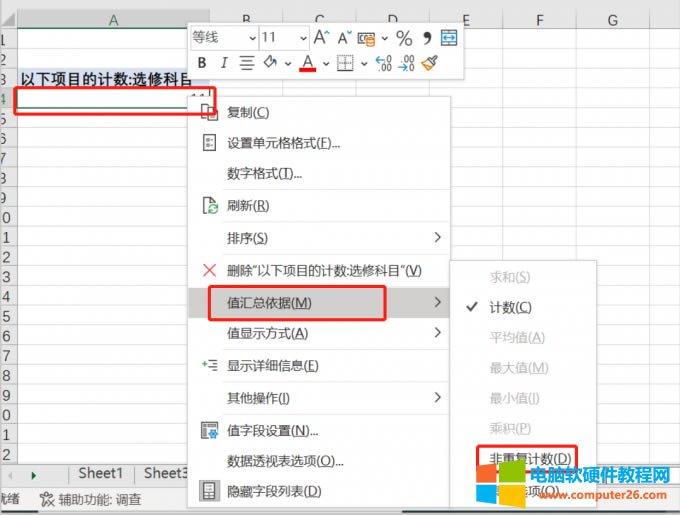
Task: Toggle italic in the mini toolbar
Action: coord(224,63)
